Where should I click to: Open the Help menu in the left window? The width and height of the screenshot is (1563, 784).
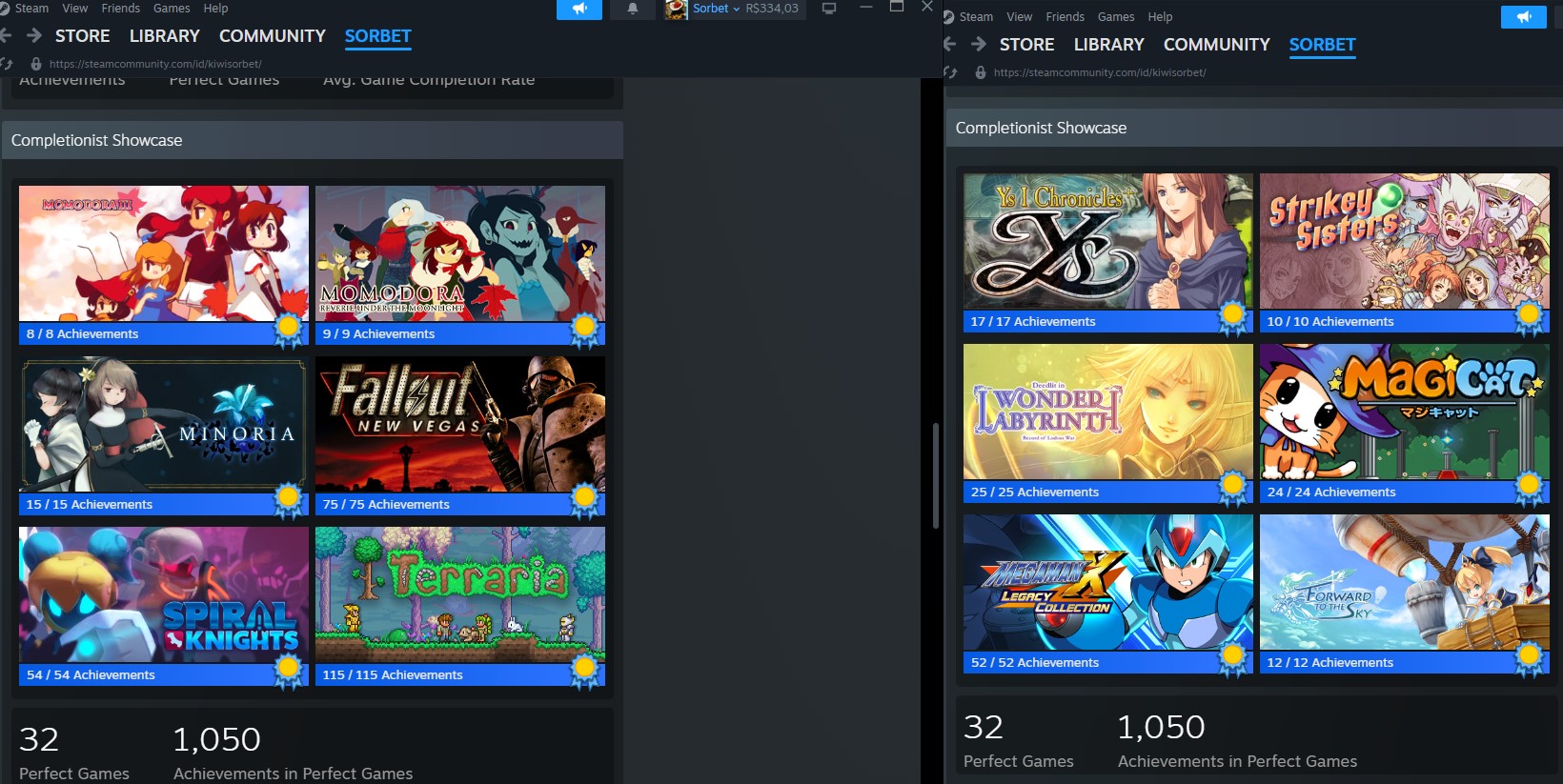click(x=215, y=8)
